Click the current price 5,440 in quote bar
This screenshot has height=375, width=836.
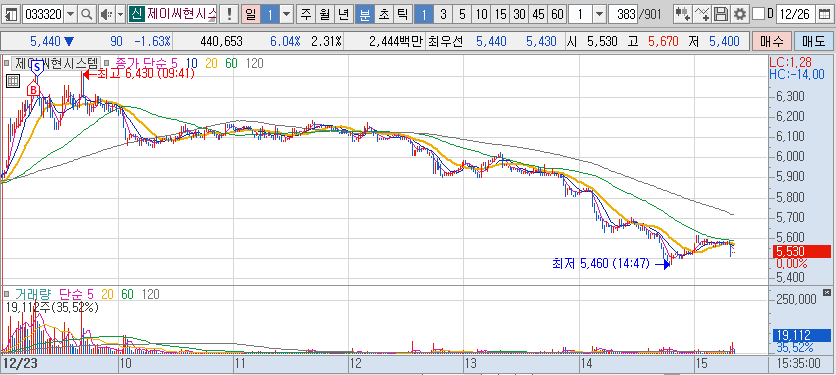(45, 41)
